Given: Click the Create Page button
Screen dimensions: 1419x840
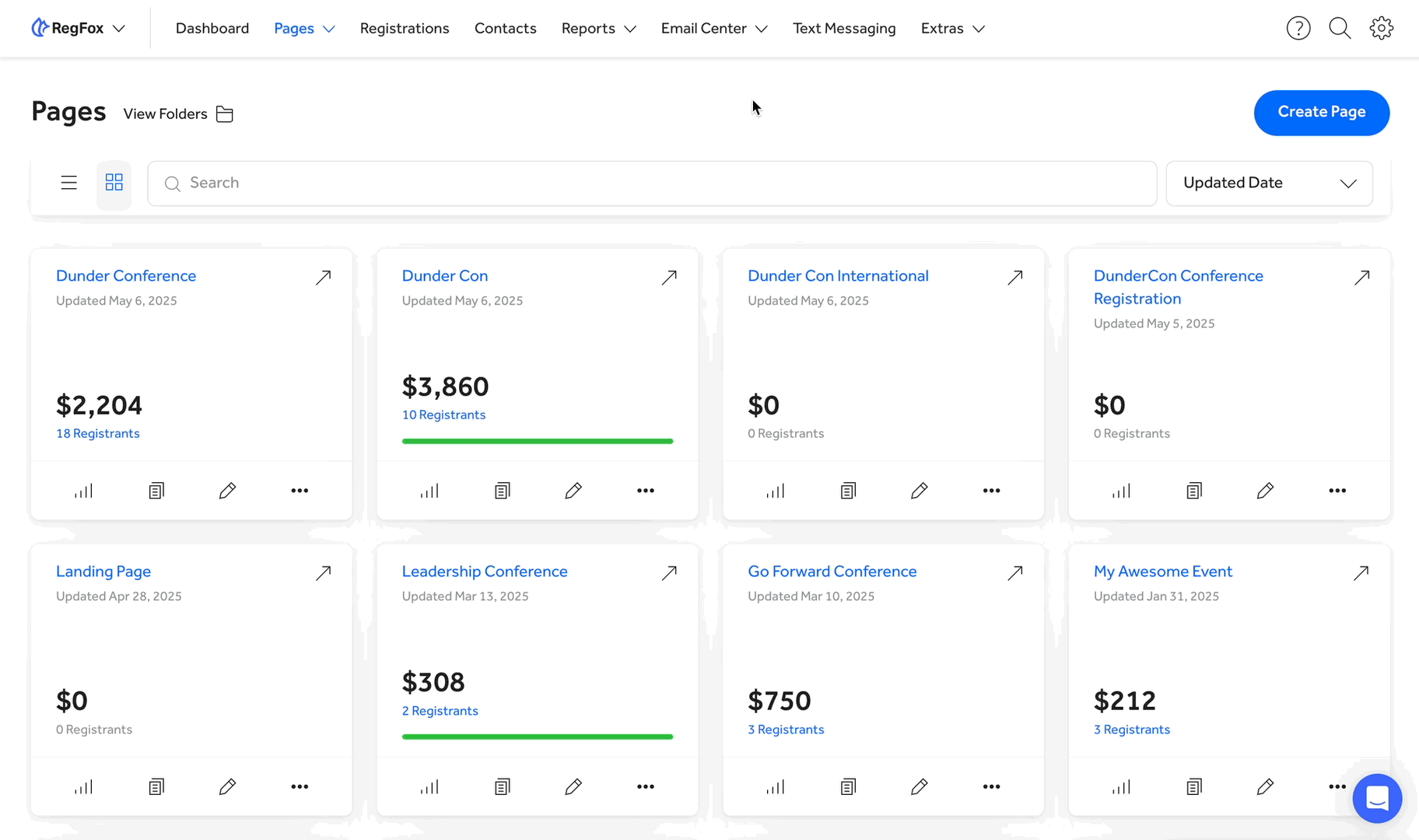Looking at the screenshot, I should (x=1322, y=113).
